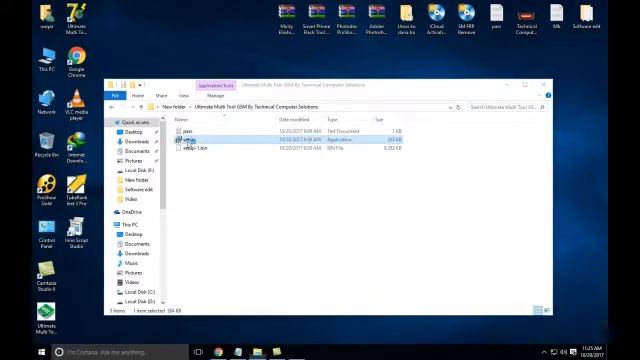640x360 pixels.
Task: Click the Back arrow in Explorer
Action: click(x=112, y=107)
